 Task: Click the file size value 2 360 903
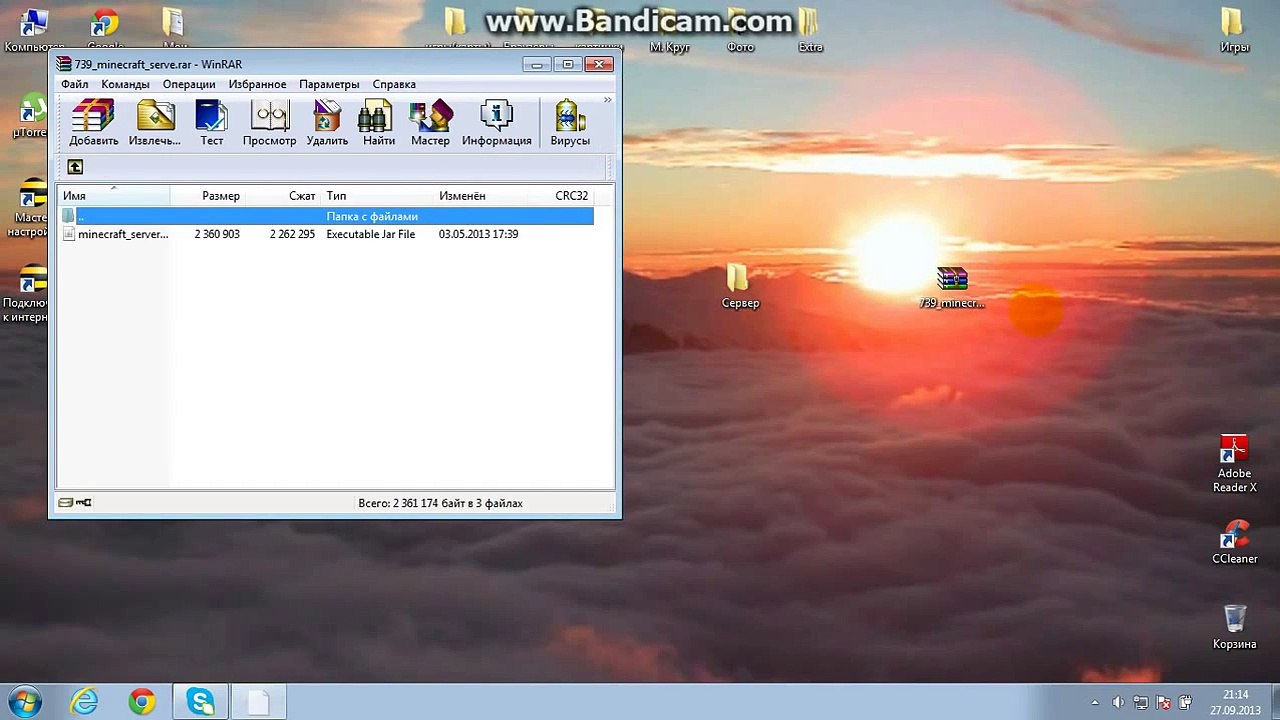click(x=217, y=234)
